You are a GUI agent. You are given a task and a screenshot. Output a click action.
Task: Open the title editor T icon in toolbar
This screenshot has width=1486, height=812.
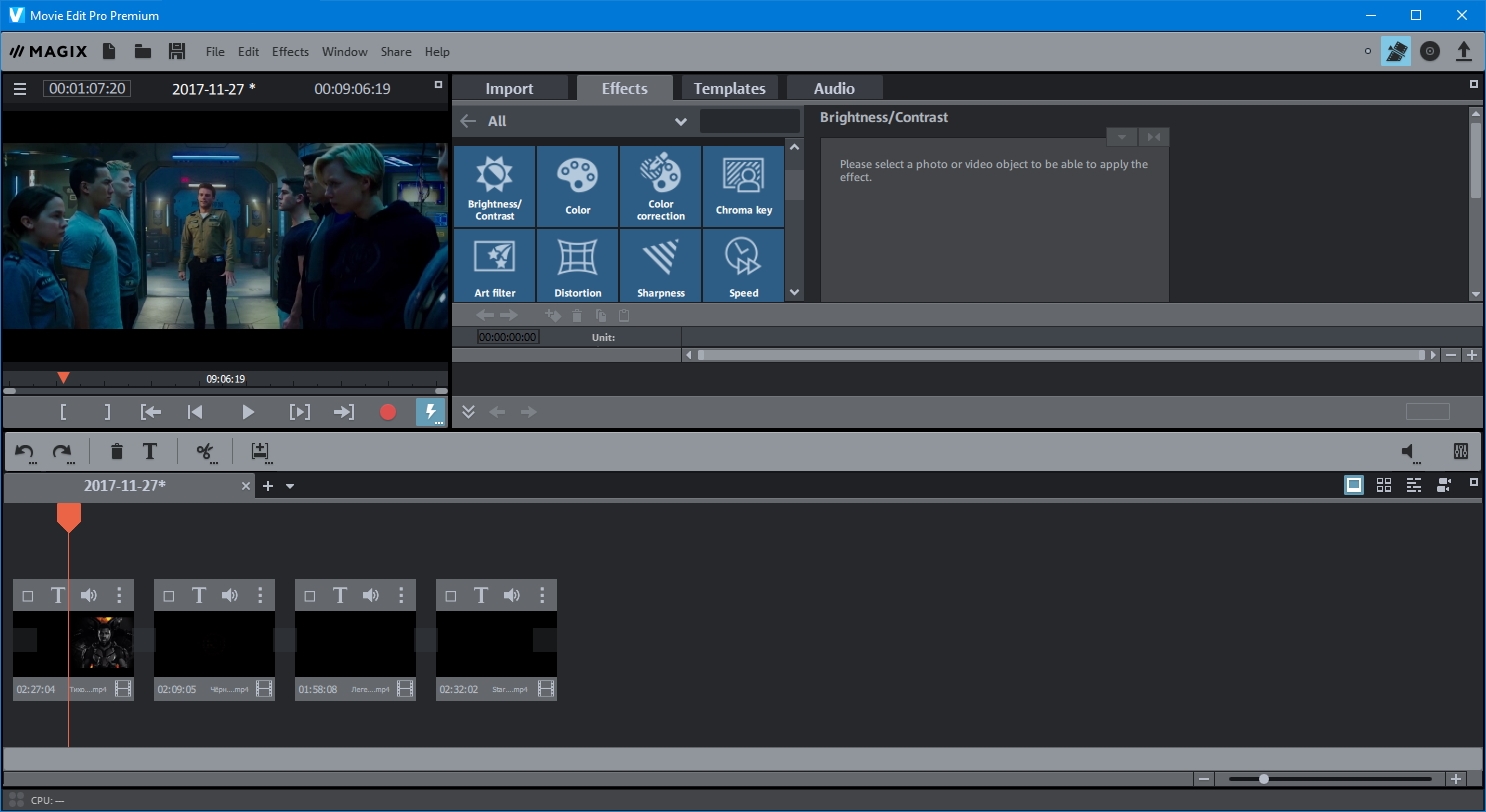pos(150,452)
